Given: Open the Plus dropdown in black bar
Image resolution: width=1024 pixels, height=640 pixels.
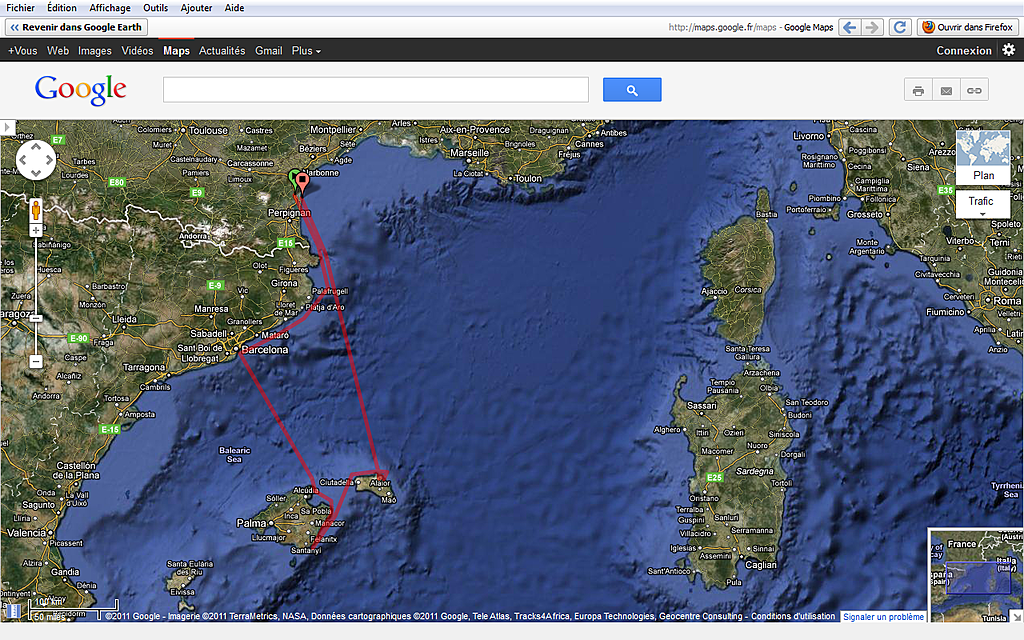Looking at the screenshot, I should [x=306, y=50].
